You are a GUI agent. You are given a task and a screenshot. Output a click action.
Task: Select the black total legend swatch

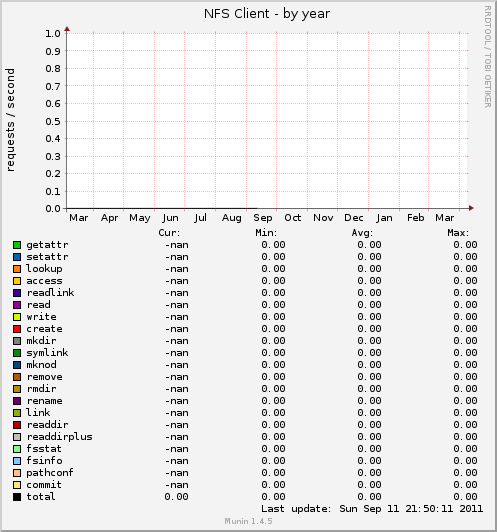point(17,497)
